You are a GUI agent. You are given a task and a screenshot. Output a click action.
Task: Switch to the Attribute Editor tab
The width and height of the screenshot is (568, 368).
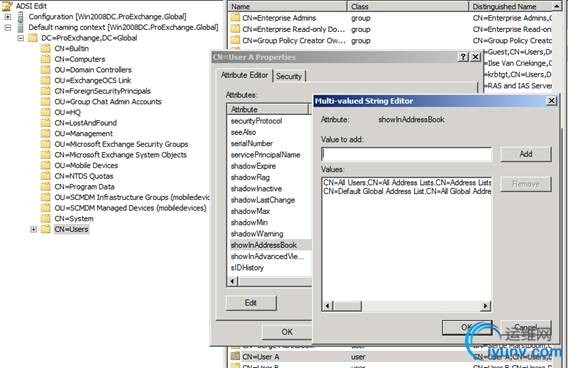245,75
